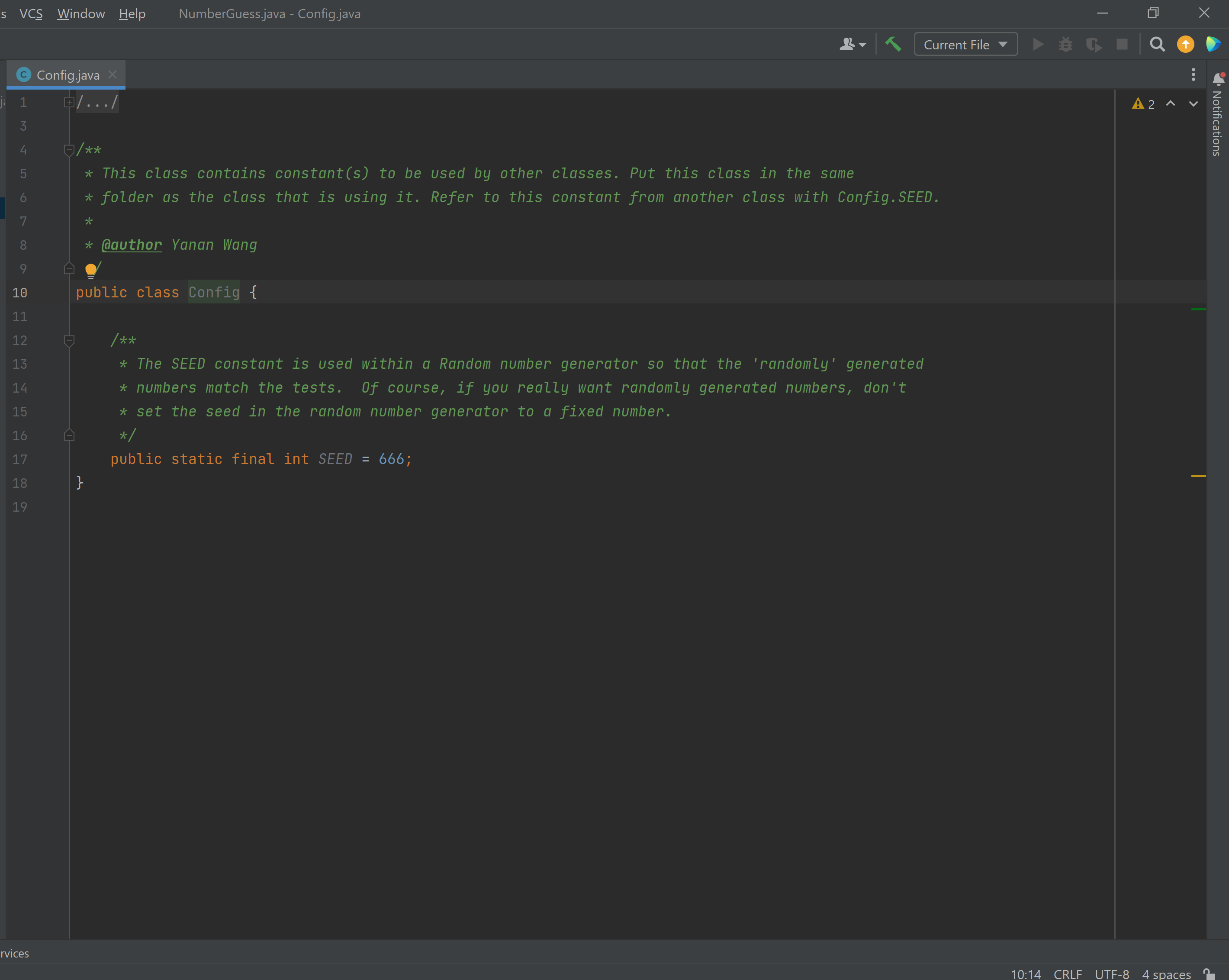Click the green Build hammer icon
Screen dimensions: 1229x980
click(x=893, y=44)
